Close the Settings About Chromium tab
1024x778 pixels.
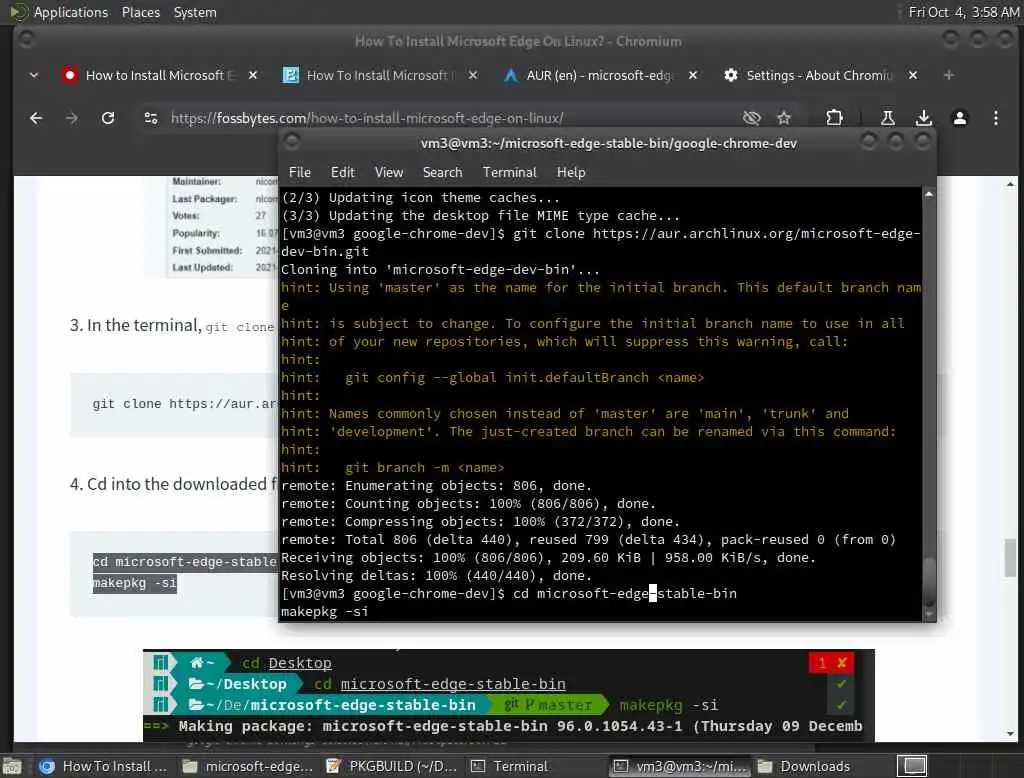point(913,76)
